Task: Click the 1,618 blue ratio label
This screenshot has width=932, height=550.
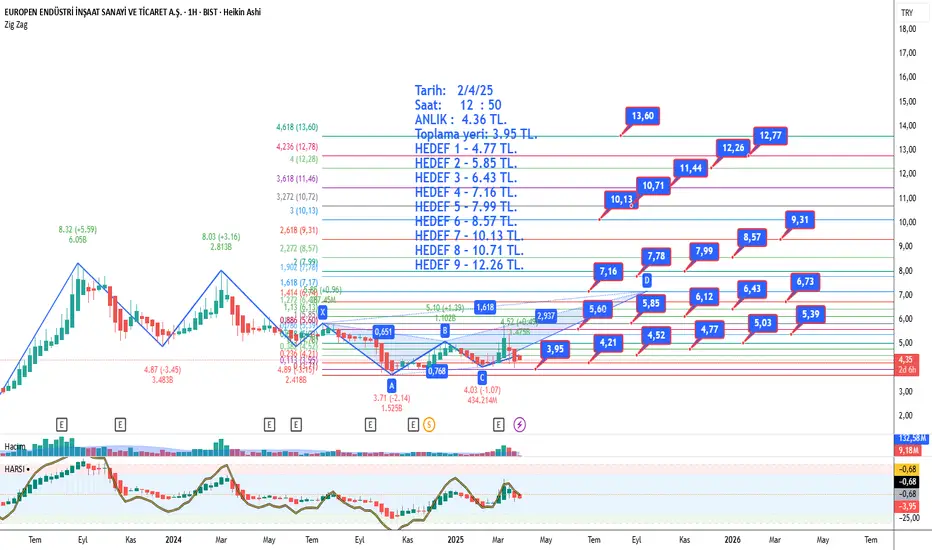Action: 485,307
